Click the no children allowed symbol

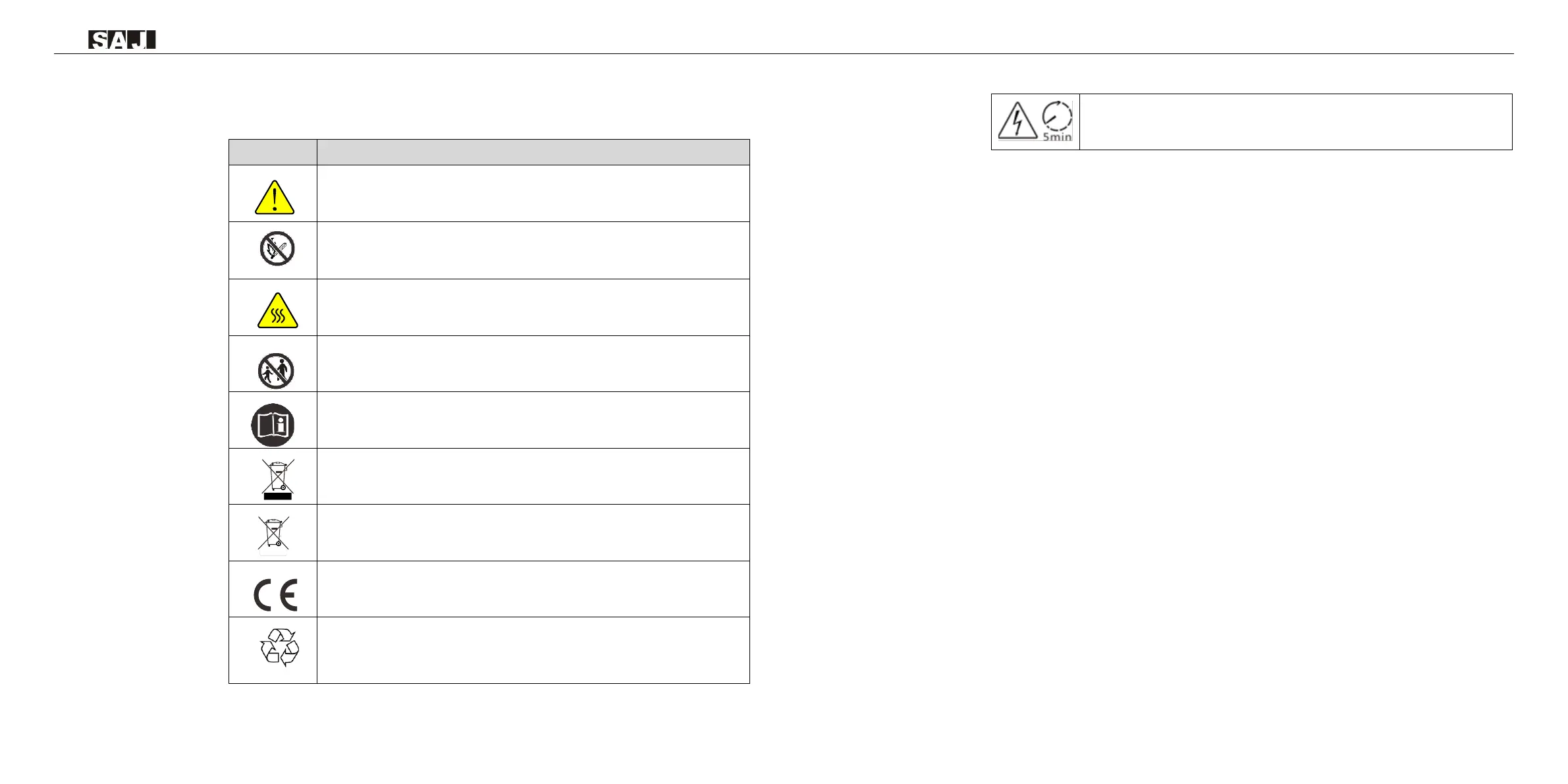[x=276, y=371]
